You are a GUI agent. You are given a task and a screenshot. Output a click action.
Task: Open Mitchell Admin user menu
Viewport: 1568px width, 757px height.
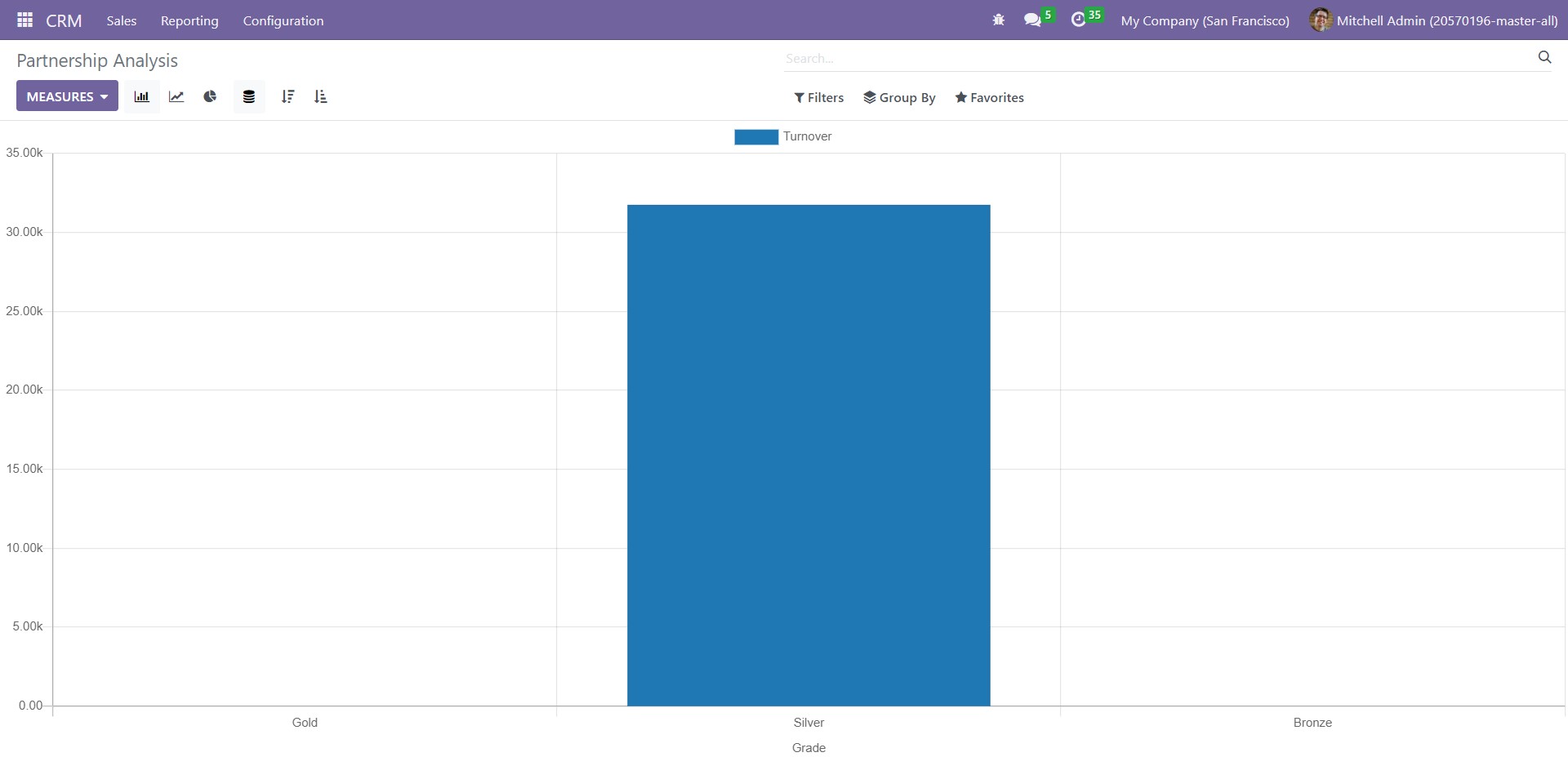point(1434,20)
